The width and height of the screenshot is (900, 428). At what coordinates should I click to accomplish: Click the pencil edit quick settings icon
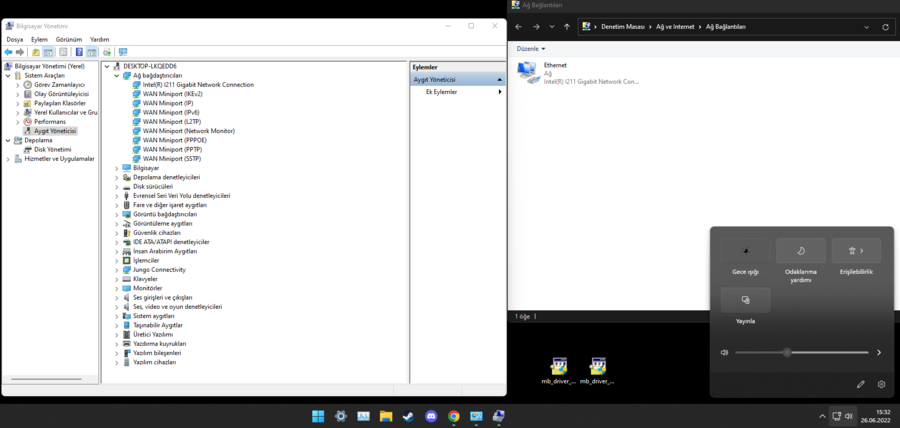860,384
